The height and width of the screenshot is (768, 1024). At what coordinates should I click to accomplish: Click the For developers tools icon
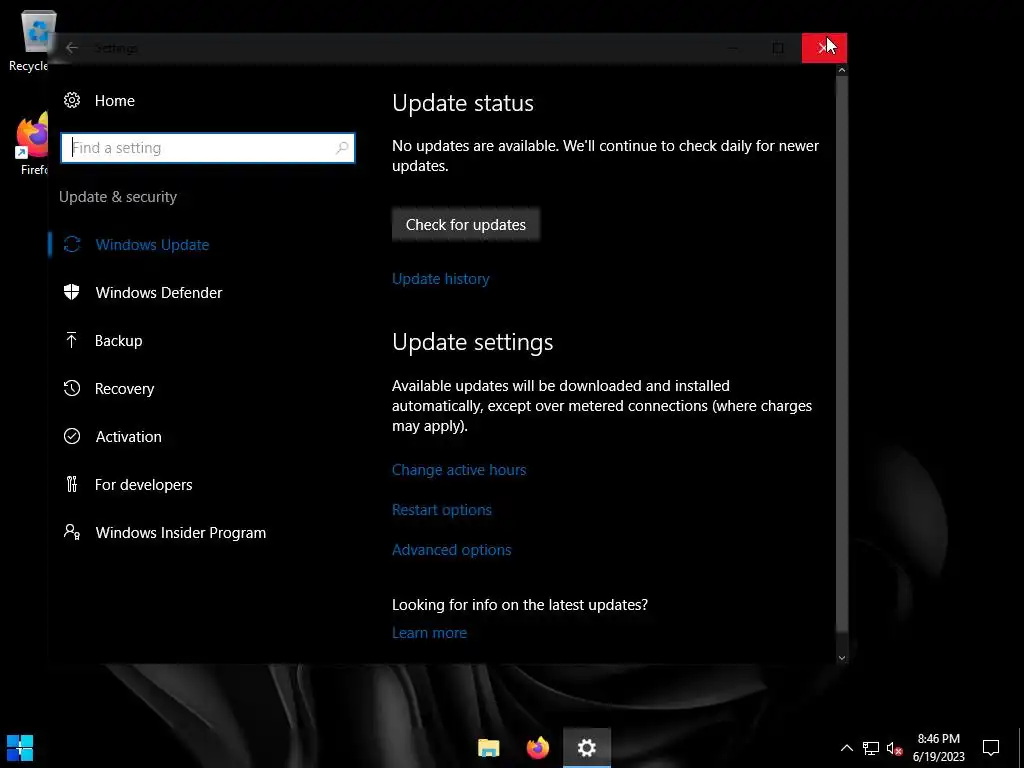[x=72, y=484]
